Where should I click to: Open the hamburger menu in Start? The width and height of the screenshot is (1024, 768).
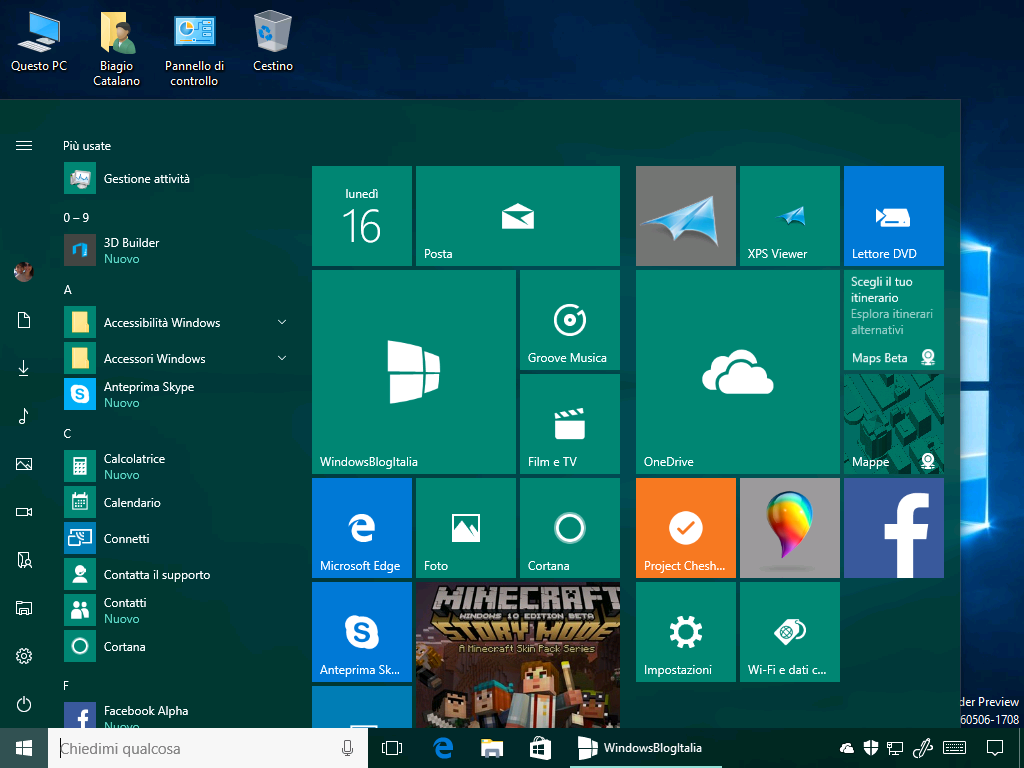coord(24,146)
